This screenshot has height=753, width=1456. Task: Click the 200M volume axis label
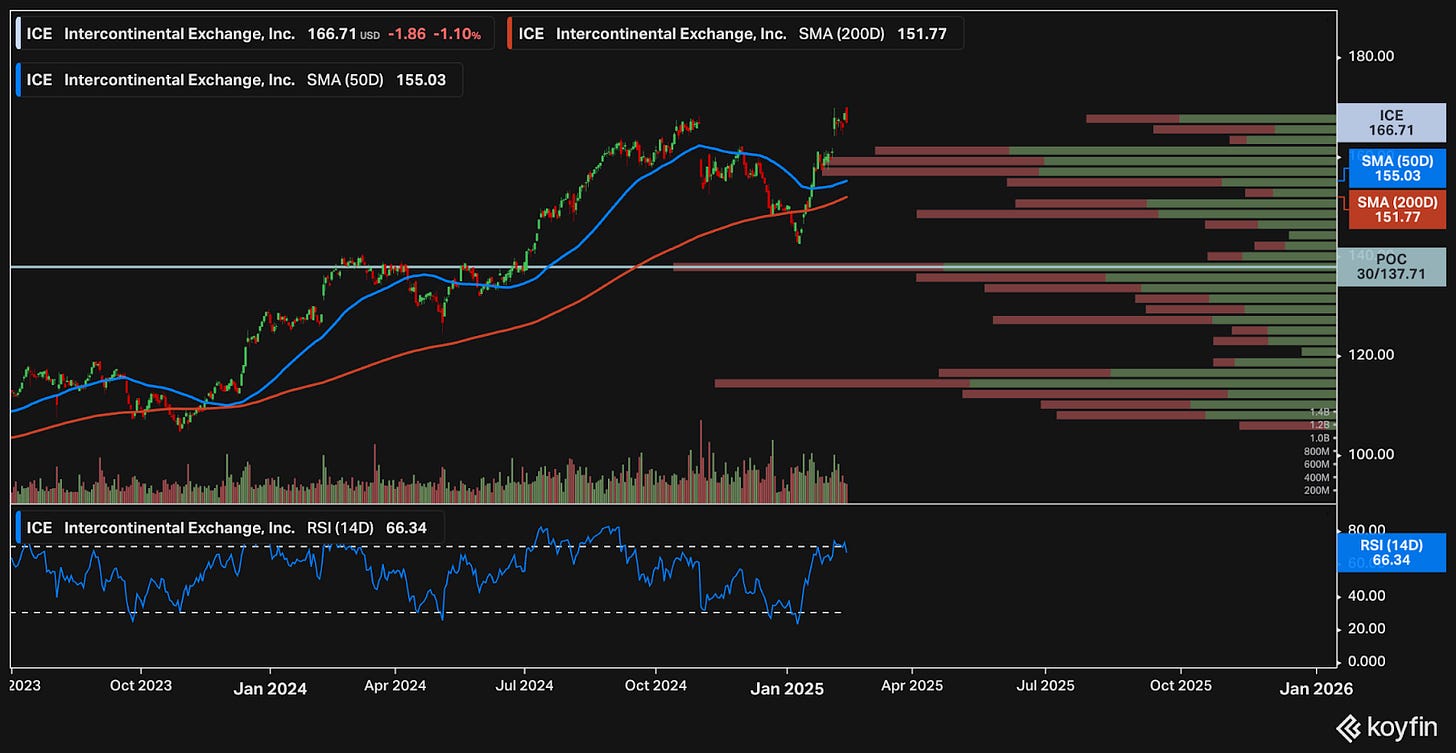[1318, 490]
